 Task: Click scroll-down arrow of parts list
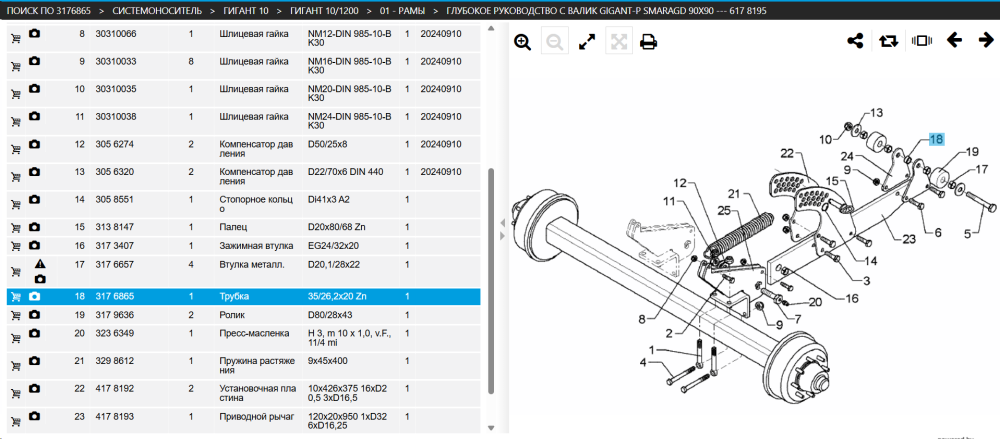pyautogui.click(x=491, y=428)
